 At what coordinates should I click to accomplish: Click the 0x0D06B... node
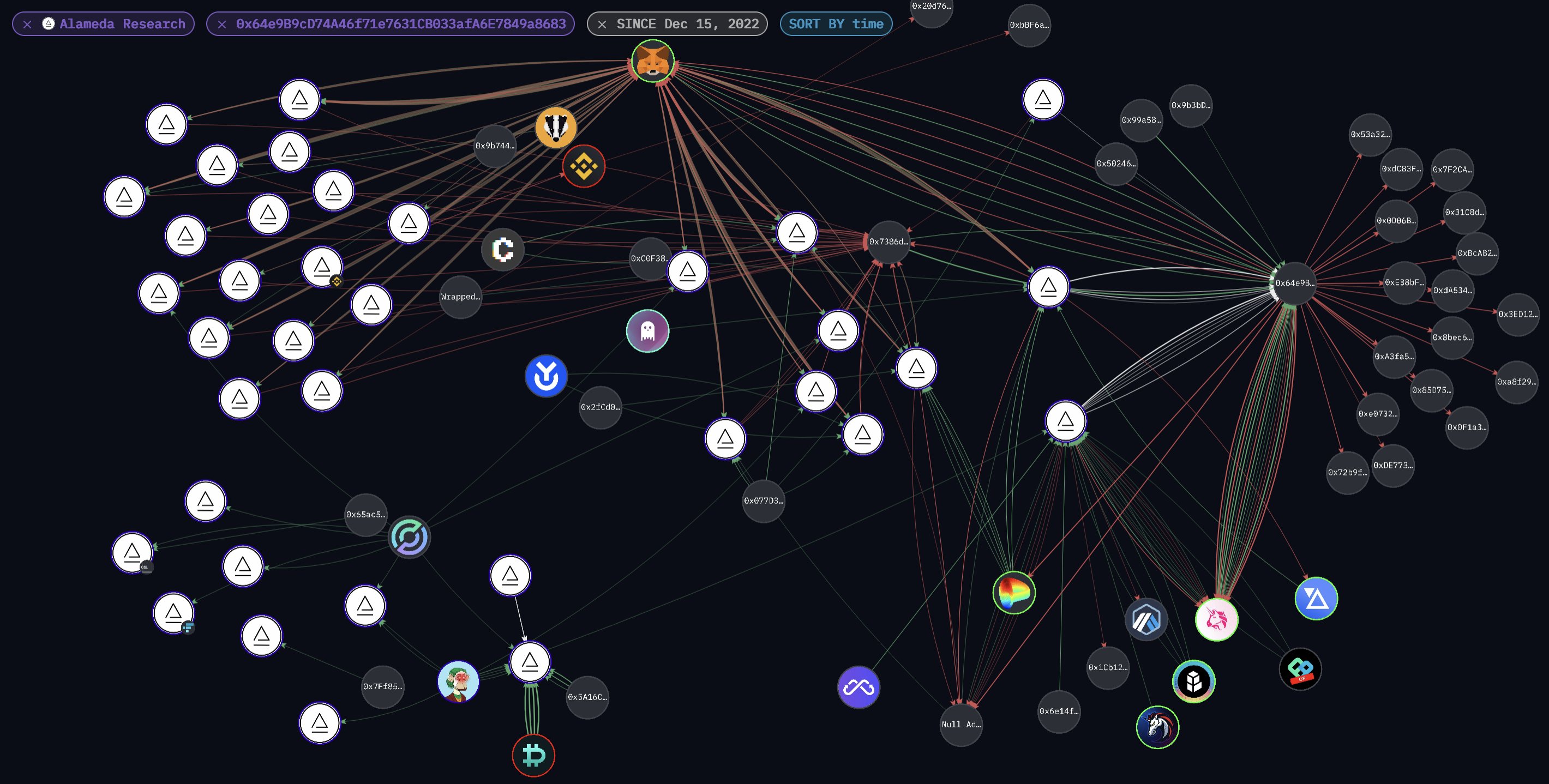click(1396, 221)
